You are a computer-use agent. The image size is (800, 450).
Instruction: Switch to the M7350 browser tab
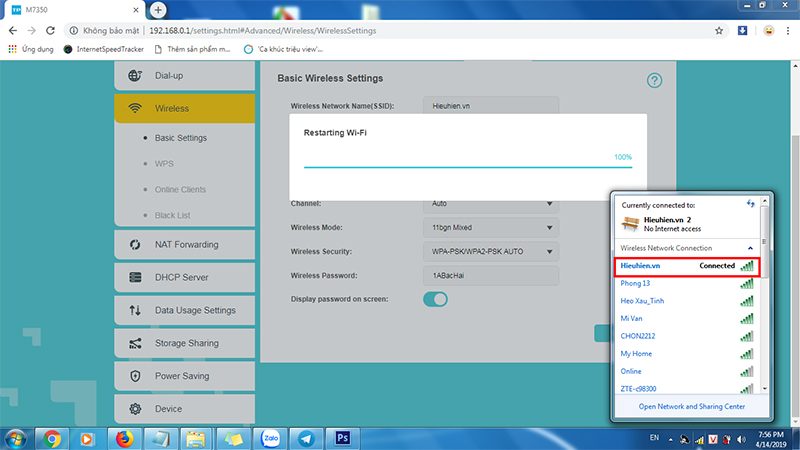click(x=70, y=9)
